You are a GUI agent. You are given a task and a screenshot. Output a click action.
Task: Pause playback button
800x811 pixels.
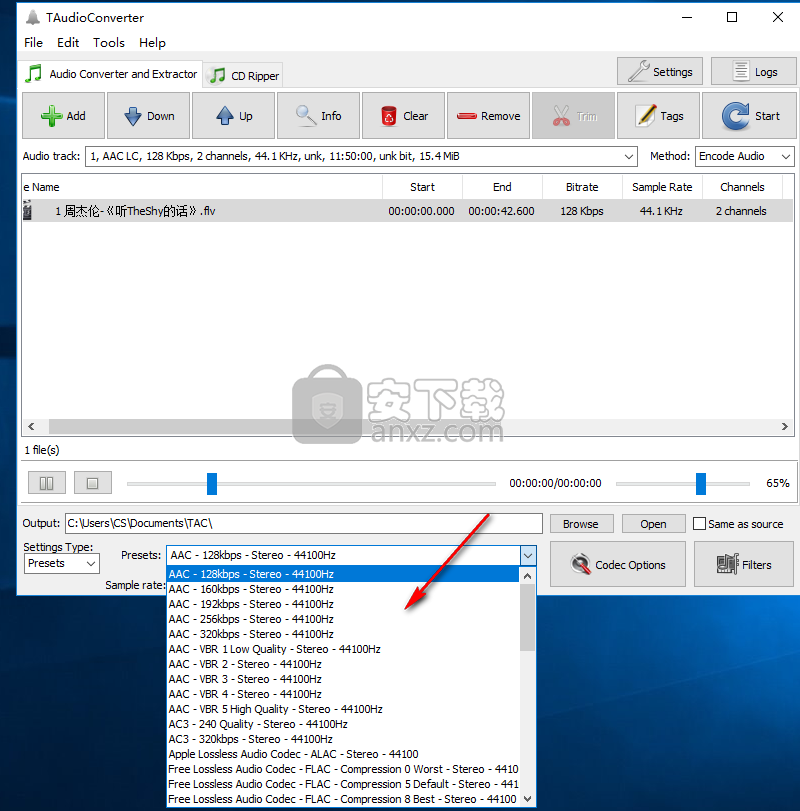click(47, 483)
